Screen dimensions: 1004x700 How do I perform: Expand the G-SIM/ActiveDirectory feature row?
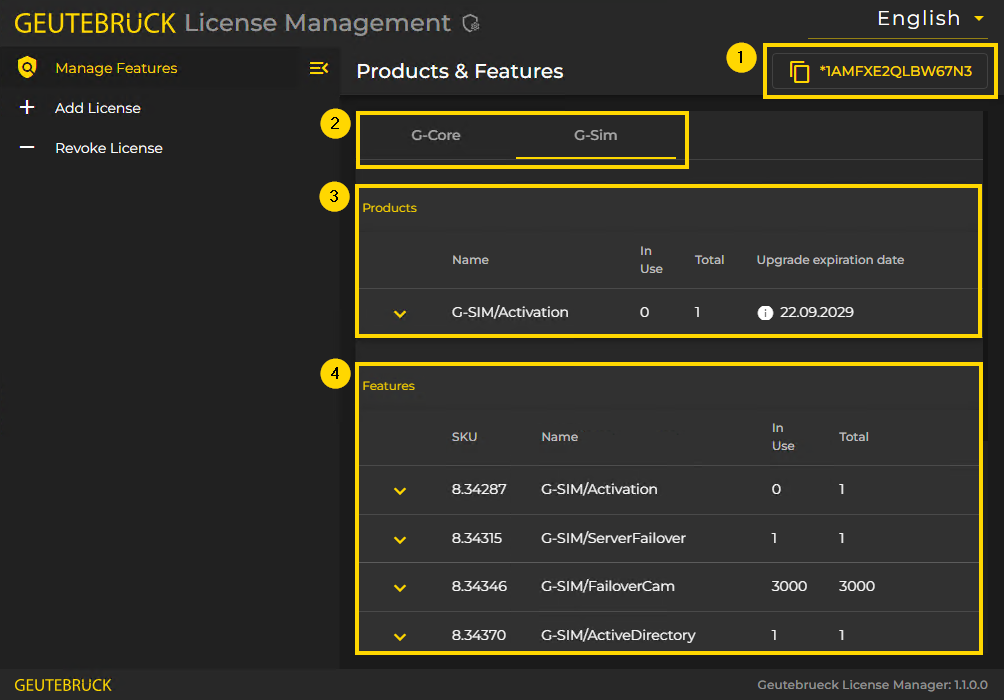[x=400, y=636]
